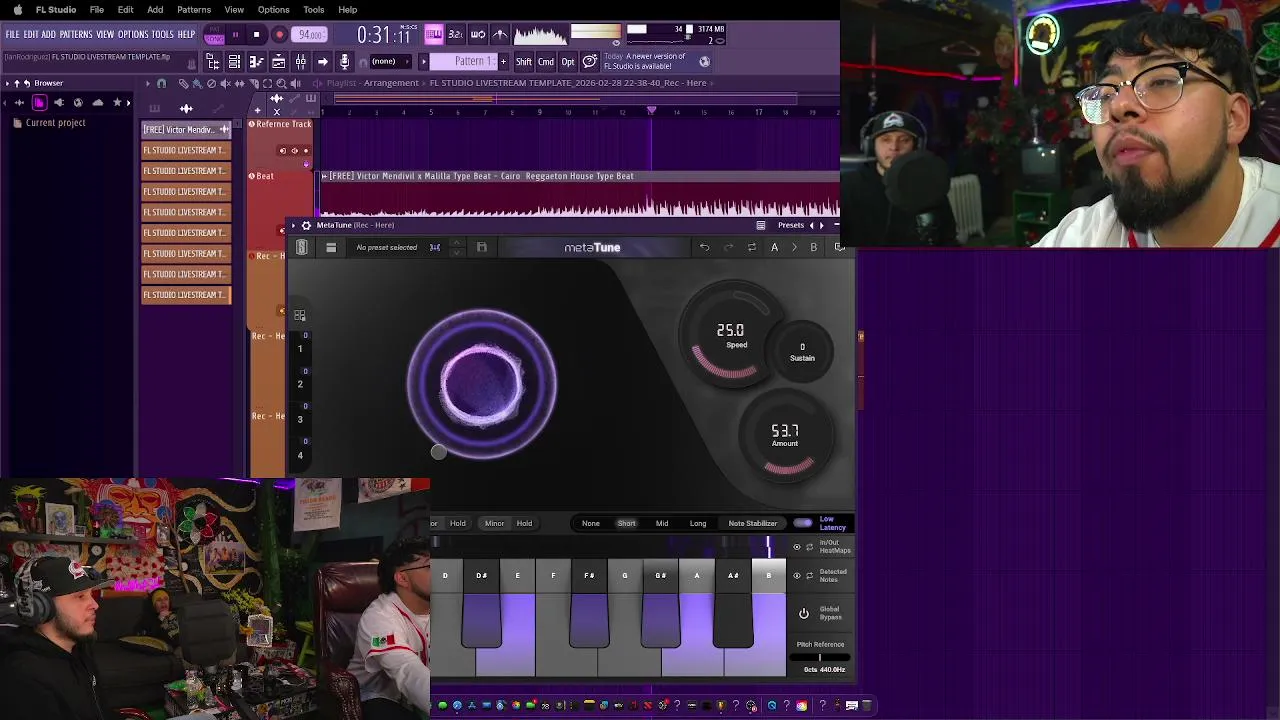Open macOS View menu
This screenshot has height=720, width=1280.
coord(234,10)
